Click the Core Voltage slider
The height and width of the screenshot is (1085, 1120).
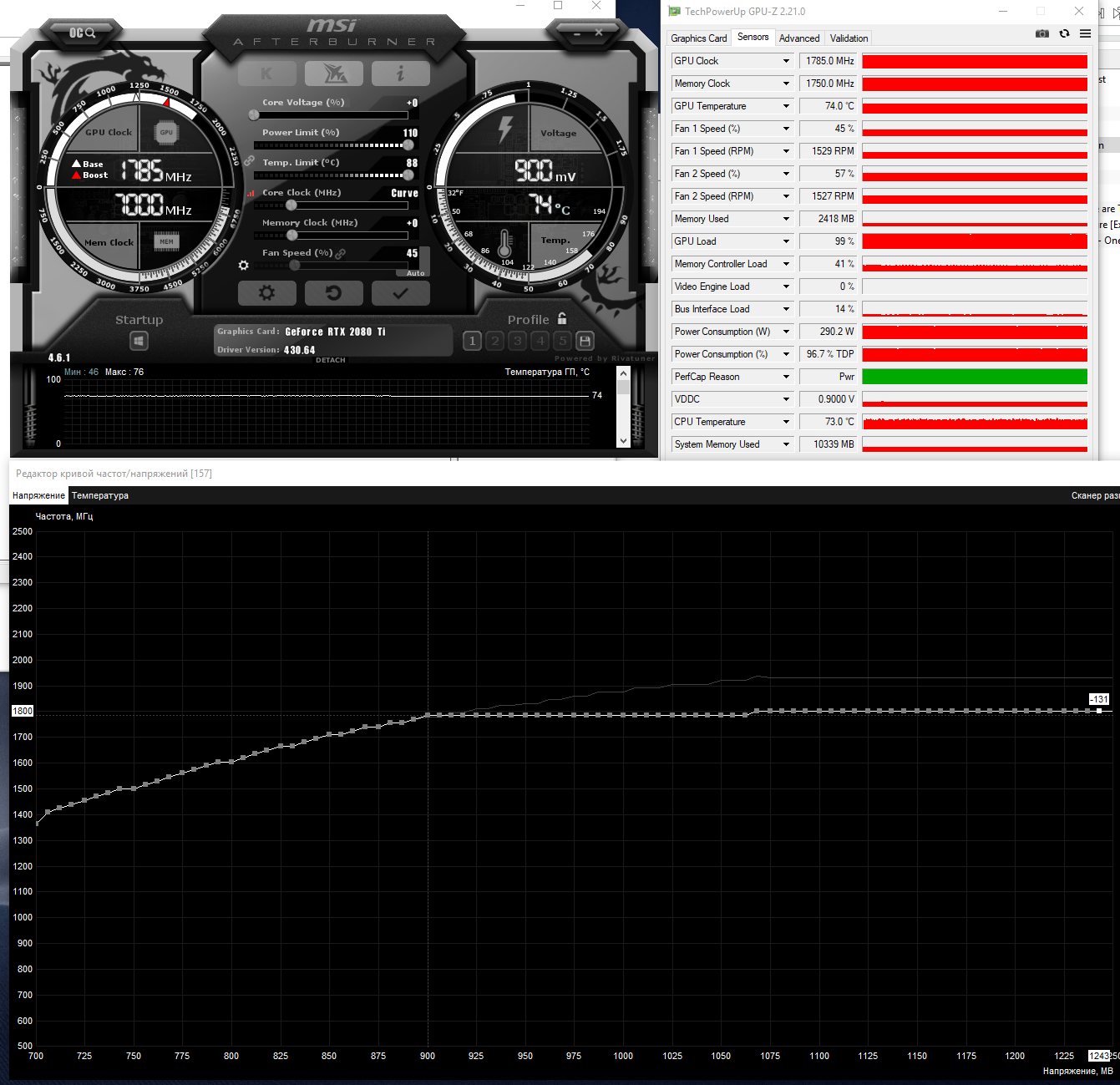pyautogui.click(x=331, y=115)
